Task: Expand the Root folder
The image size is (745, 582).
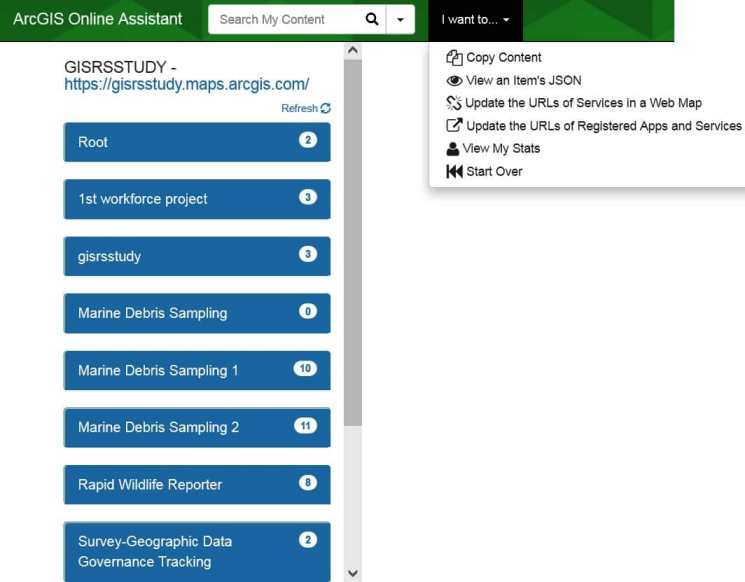Action: (x=197, y=142)
